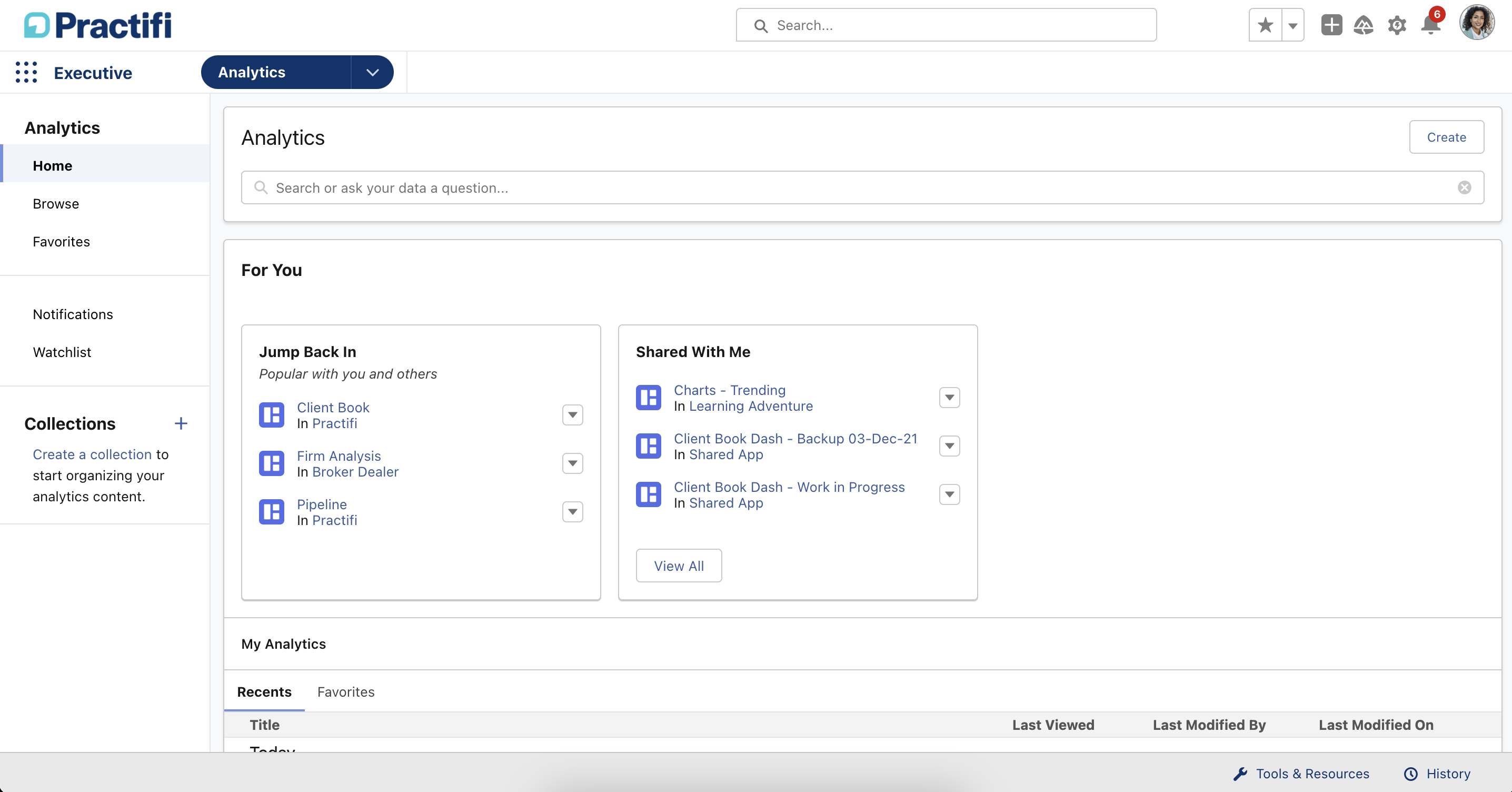The image size is (1512, 792).
Task: Click the Last Viewed column header
Action: coord(1053,725)
